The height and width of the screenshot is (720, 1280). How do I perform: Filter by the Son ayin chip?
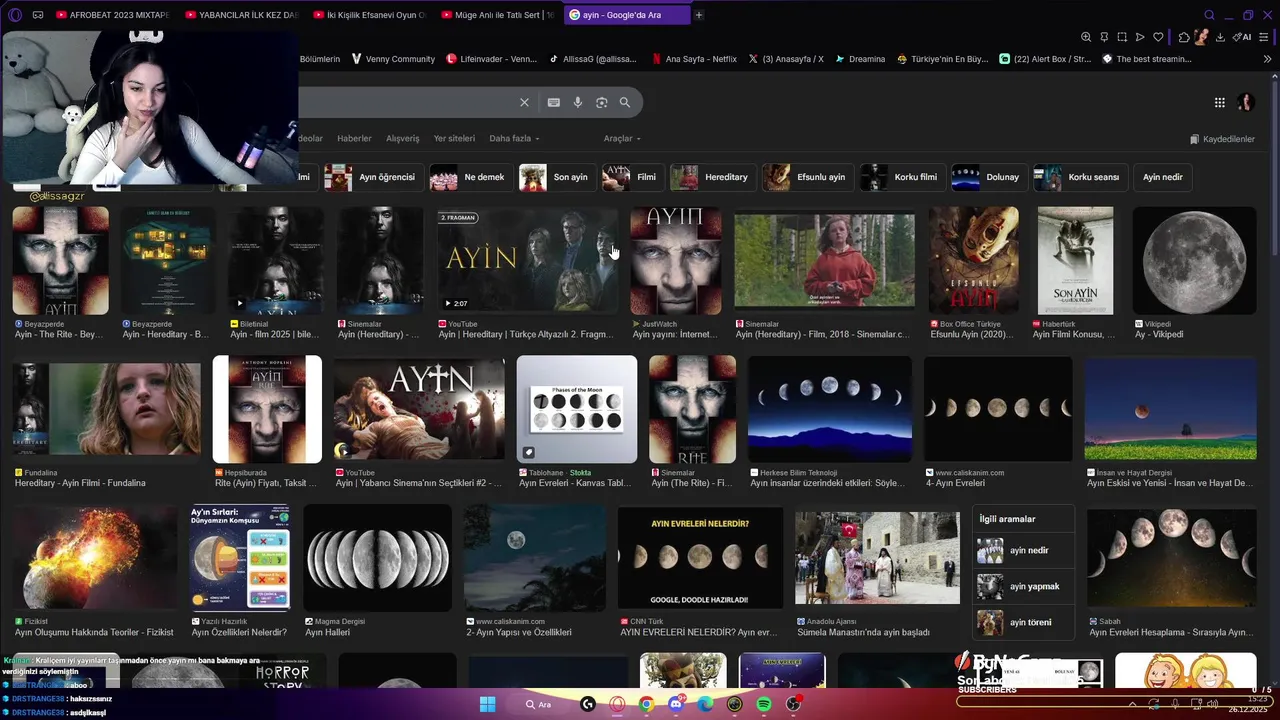pos(558,177)
